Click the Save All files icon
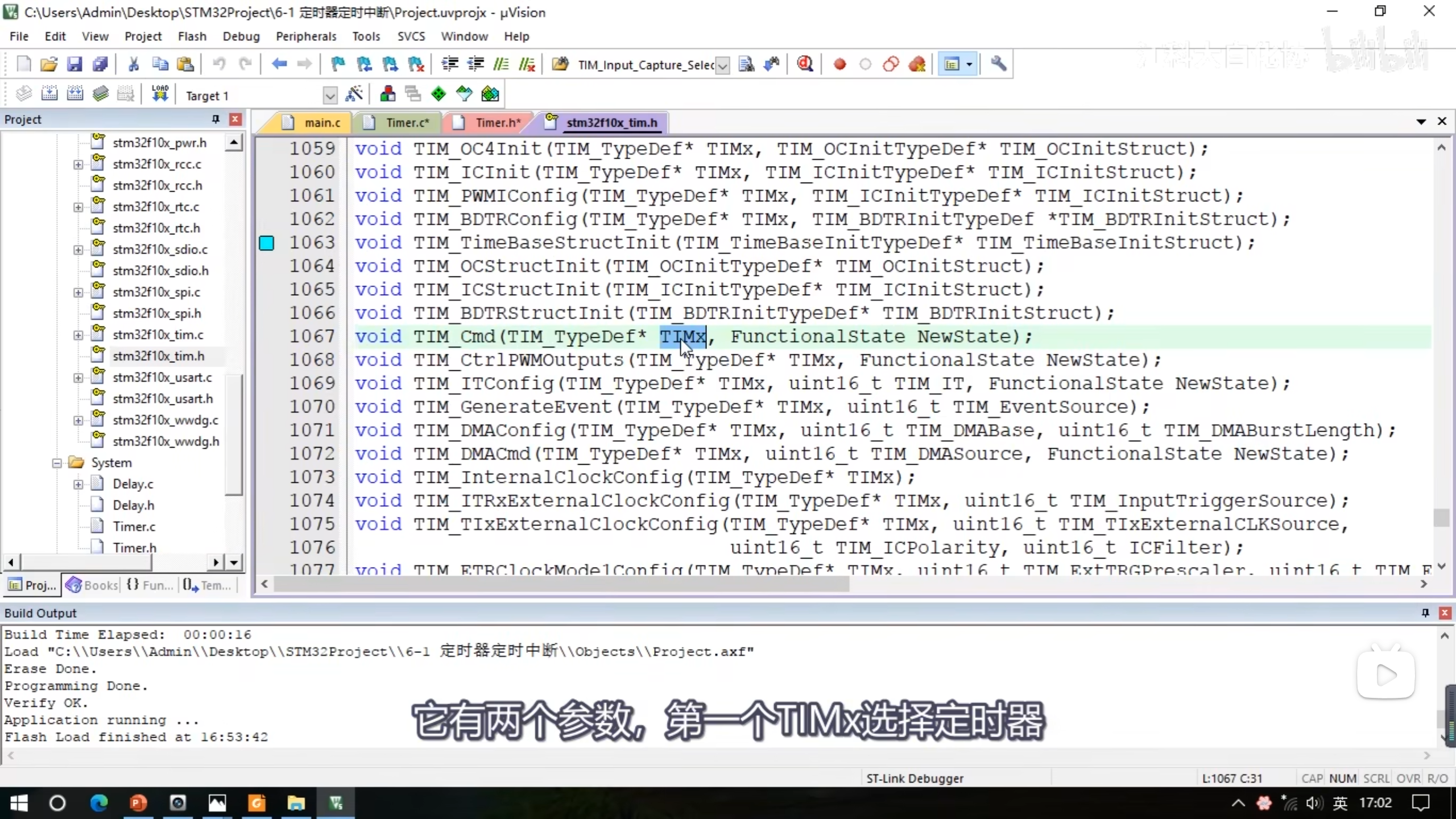This screenshot has height=819, width=1456. pyautogui.click(x=100, y=64)
